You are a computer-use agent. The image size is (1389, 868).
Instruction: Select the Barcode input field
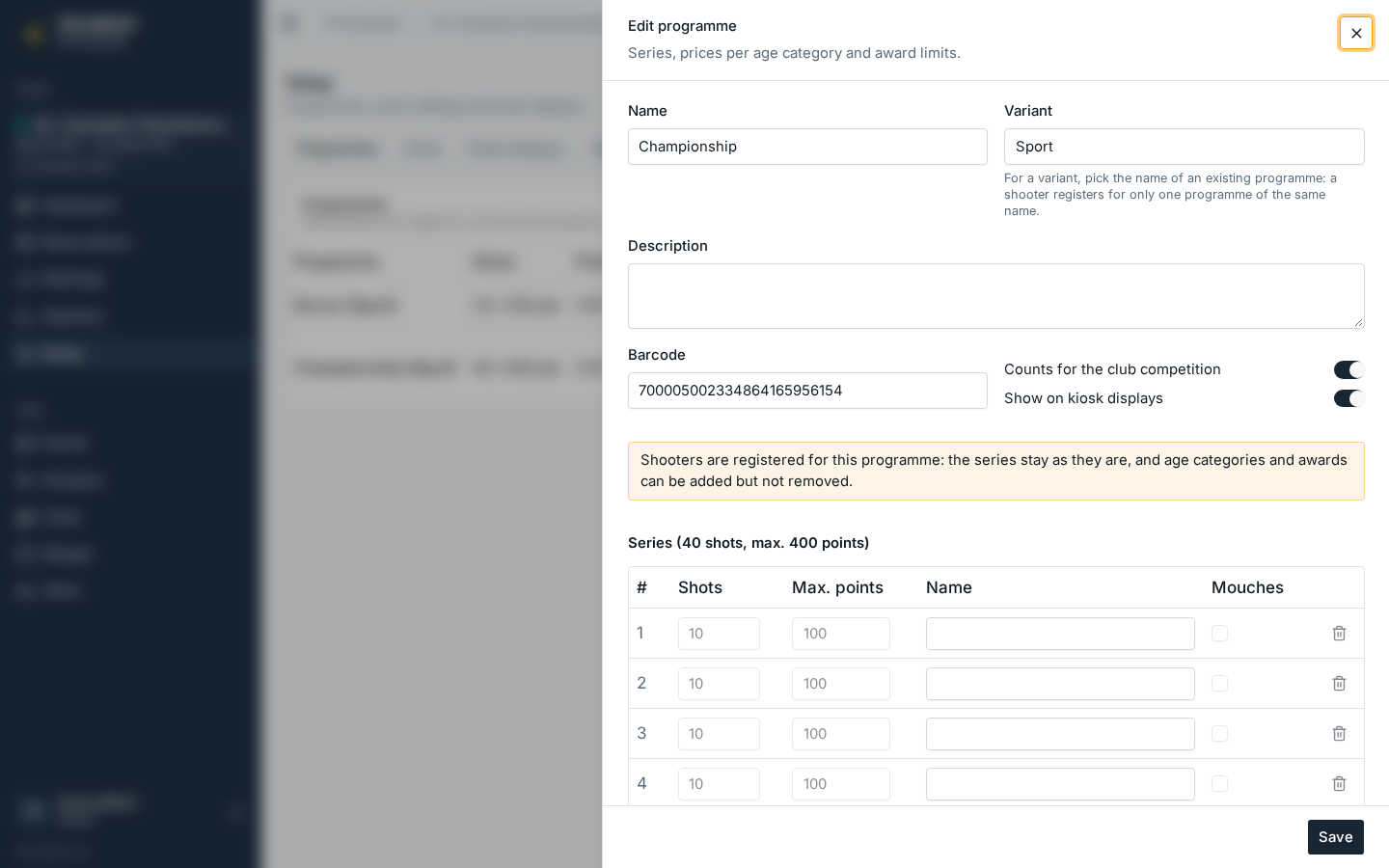tap(807, 391)
